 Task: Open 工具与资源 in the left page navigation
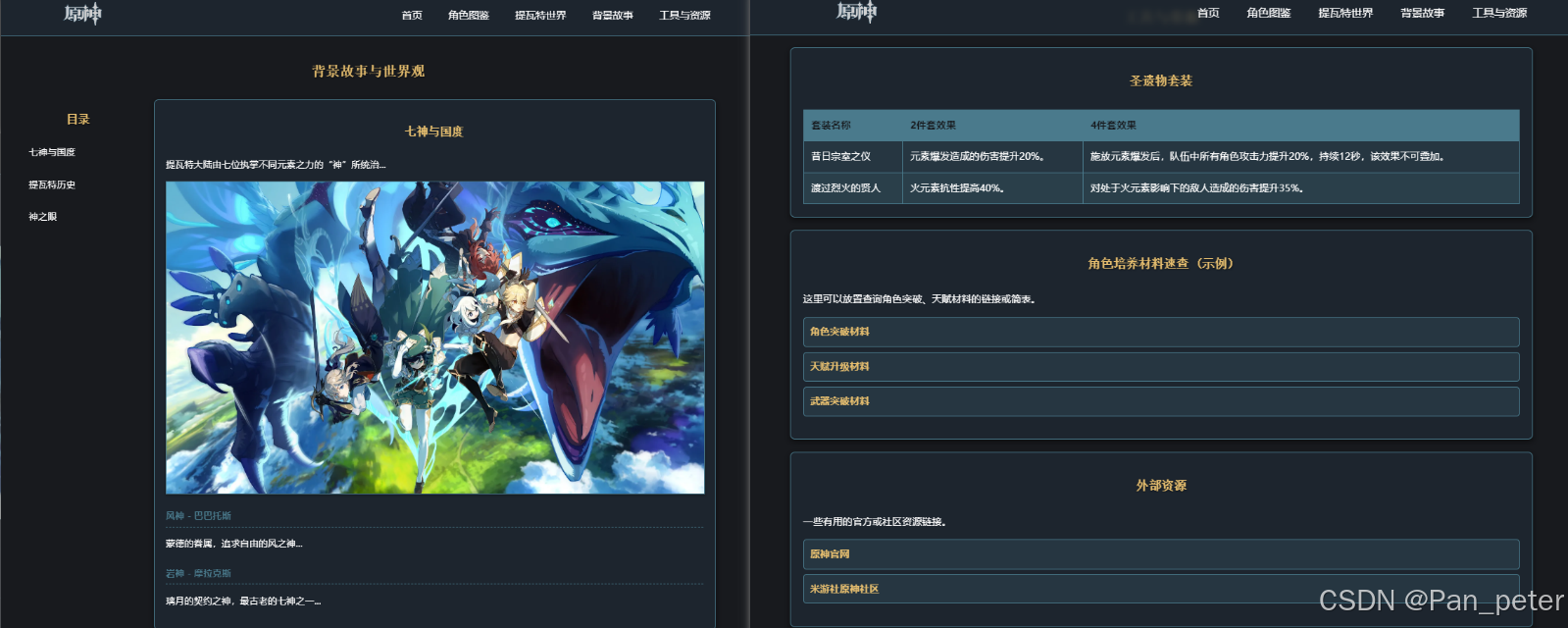click(684, 15)
